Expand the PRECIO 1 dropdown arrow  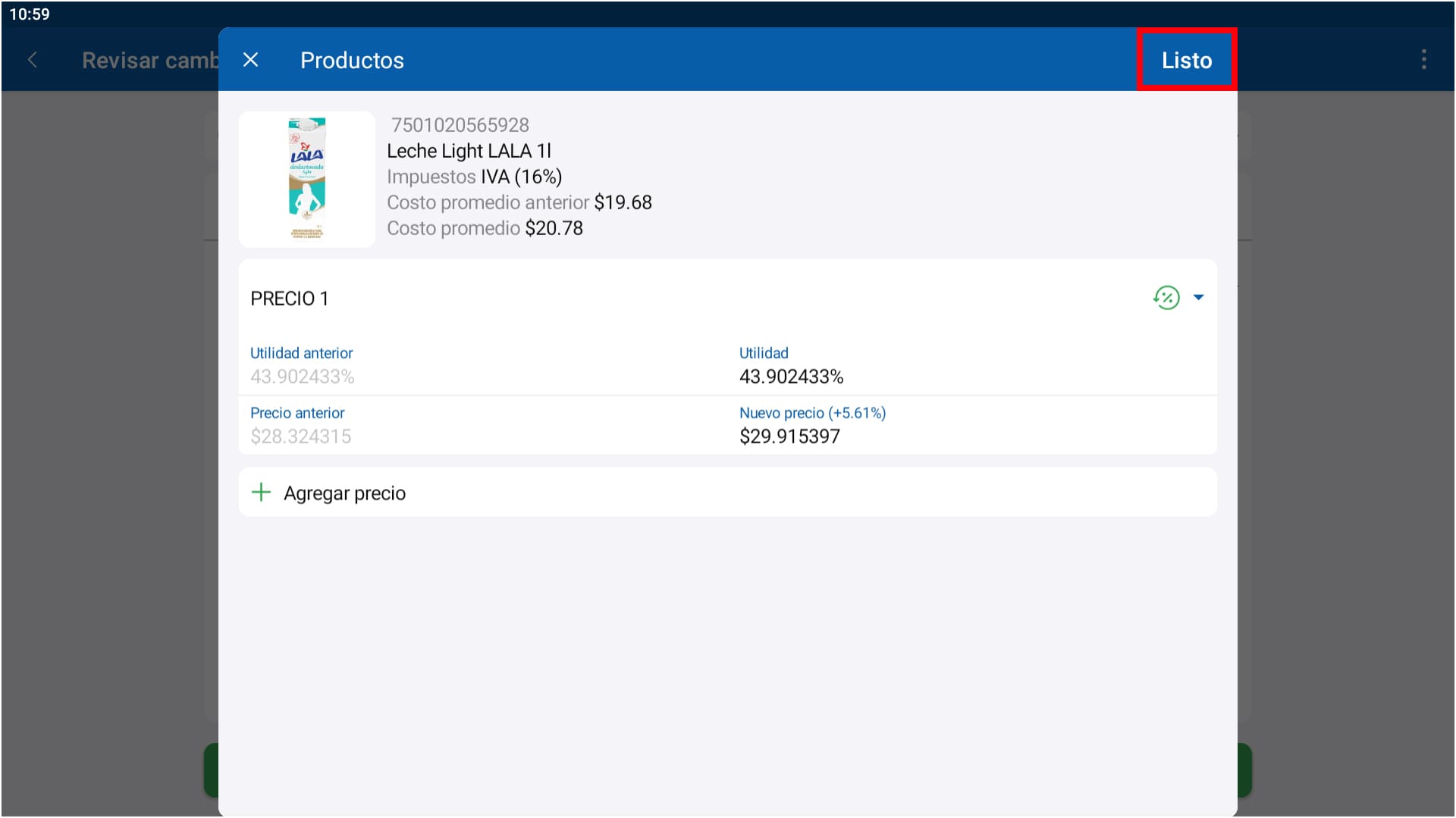1198,298
